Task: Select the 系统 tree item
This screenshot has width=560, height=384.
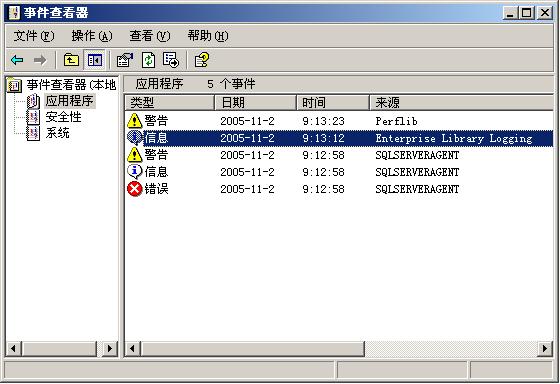Action: [x=57, y=133]
